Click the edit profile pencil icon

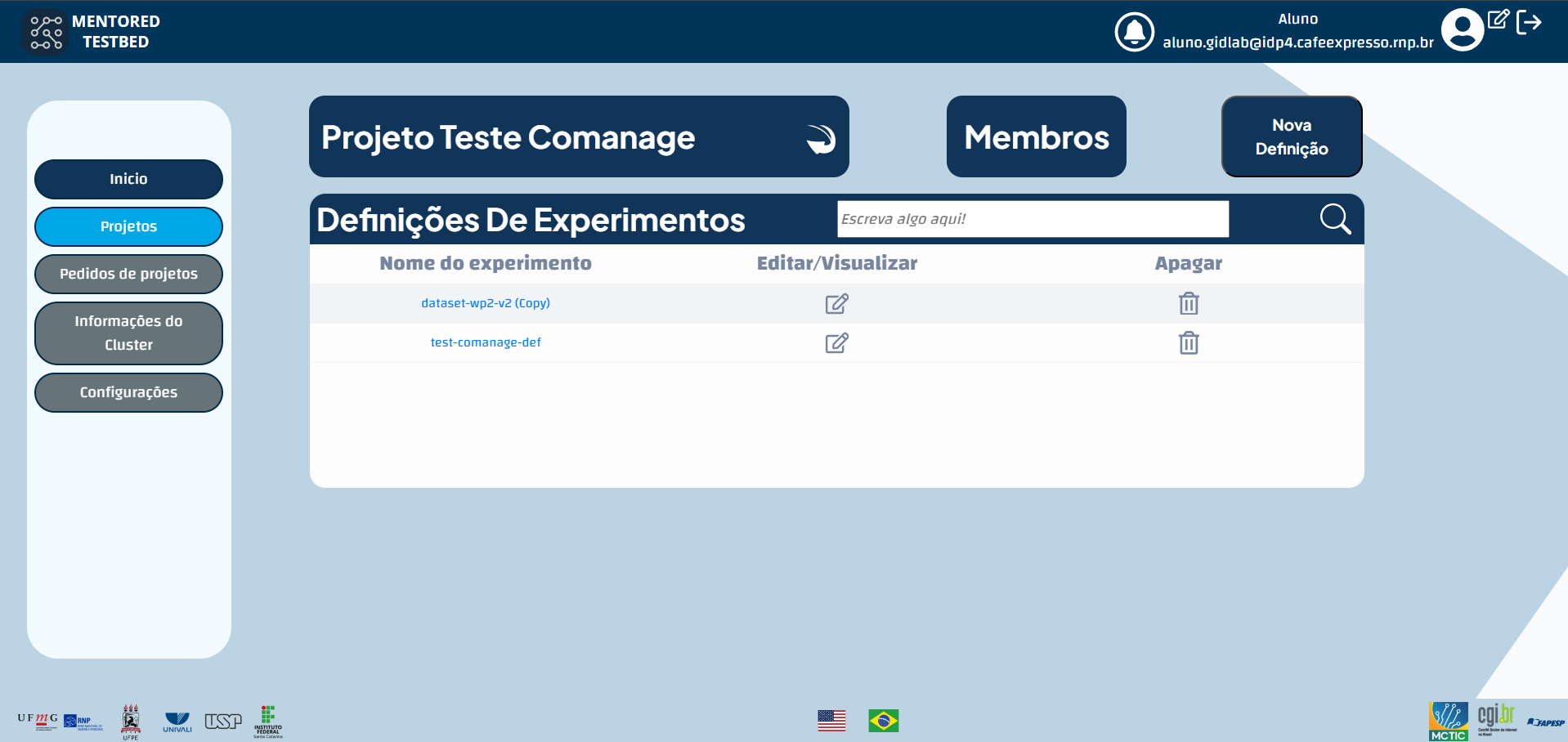(x=1499, y=22)
